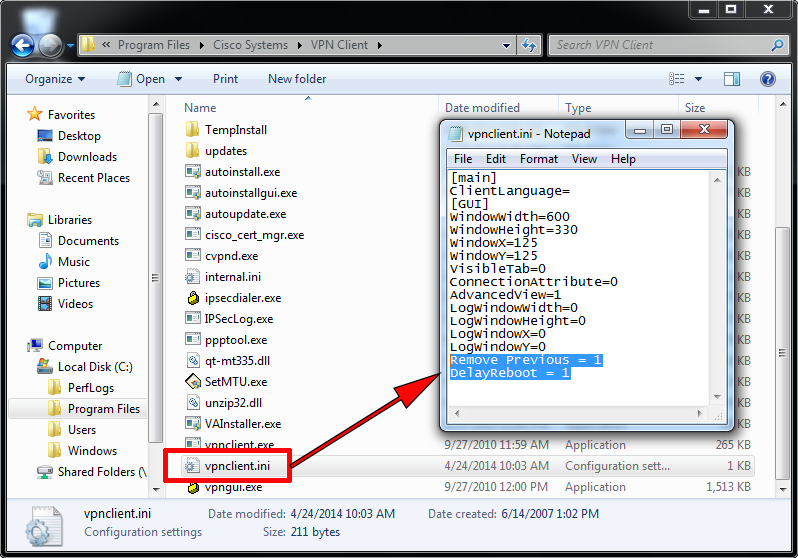Image resolution: width=798 pixels, height=558 pixels.
Task: Click the Print toolbar button
Action: coord(225,79)
